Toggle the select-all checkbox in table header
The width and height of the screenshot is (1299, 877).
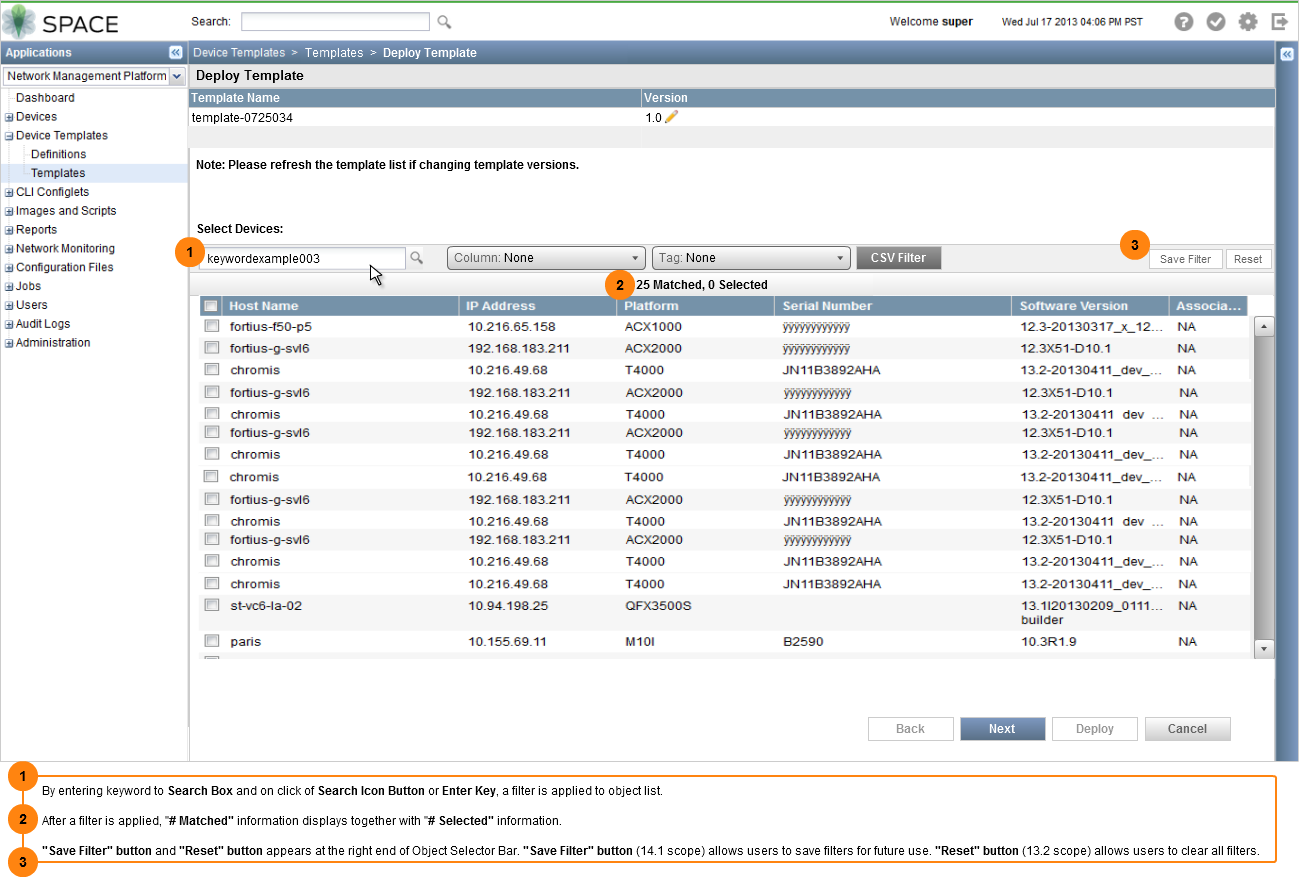click(211, 306)
